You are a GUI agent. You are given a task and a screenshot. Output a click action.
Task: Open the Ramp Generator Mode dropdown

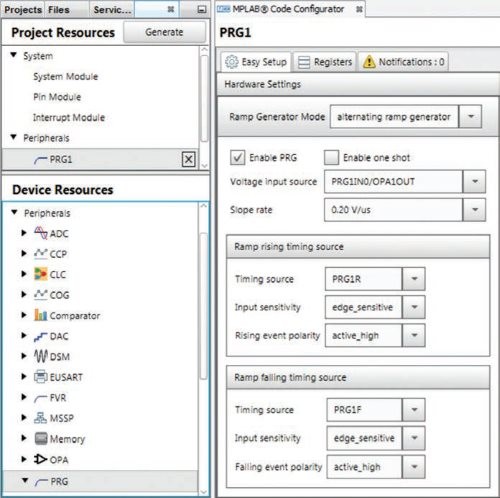470,117
